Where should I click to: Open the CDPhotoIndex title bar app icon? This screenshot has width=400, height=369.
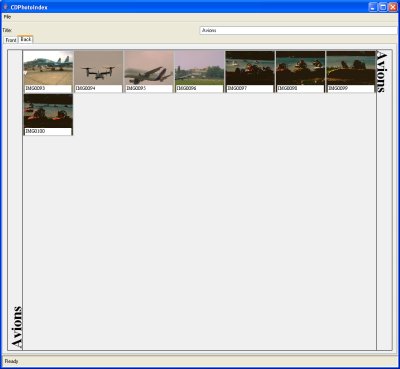pyautogui.click(x=5, y=7)
